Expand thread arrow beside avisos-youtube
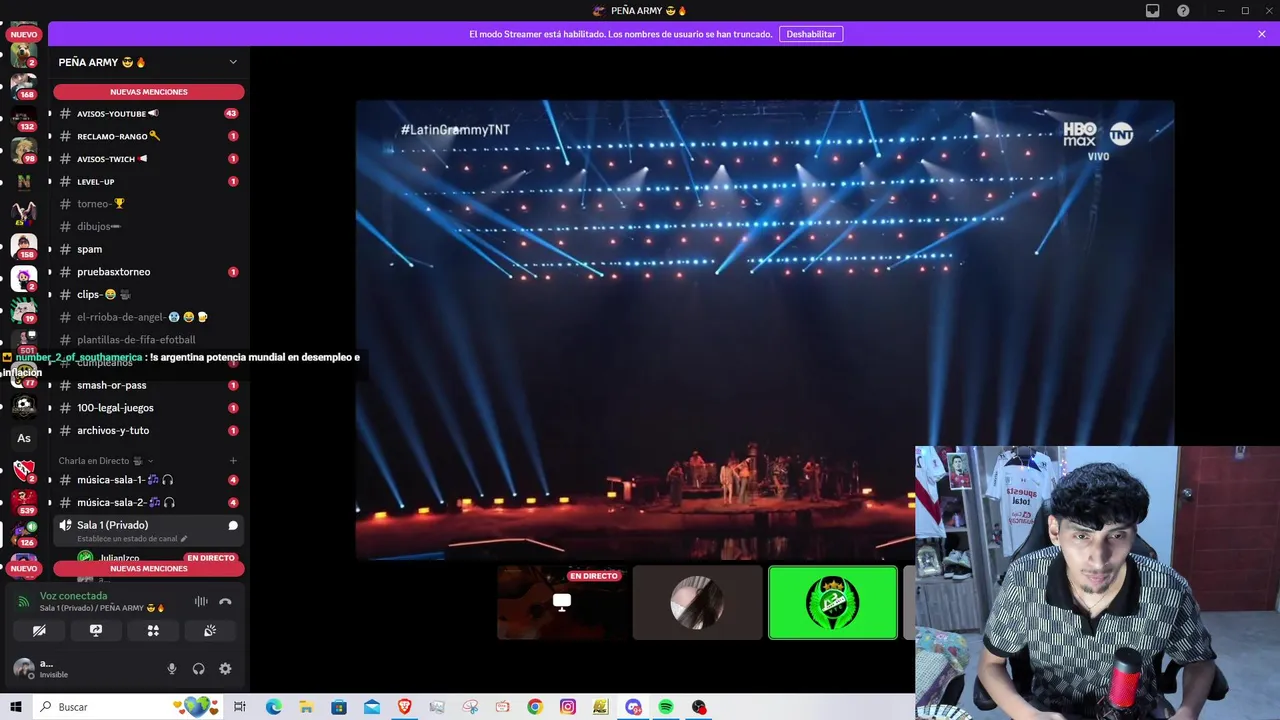1280x720 pixels. [x=50, y=114]
